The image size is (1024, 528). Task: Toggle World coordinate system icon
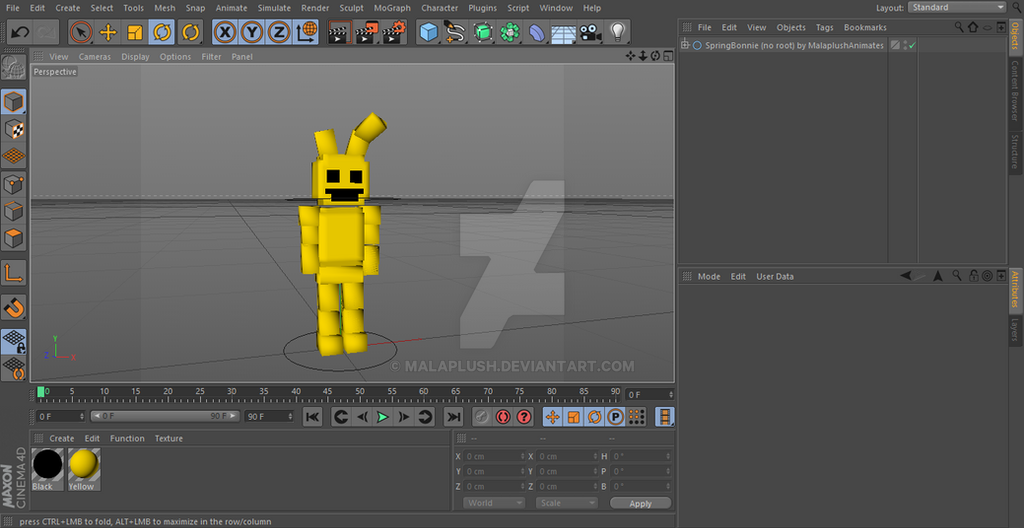[x=306, y=31]
